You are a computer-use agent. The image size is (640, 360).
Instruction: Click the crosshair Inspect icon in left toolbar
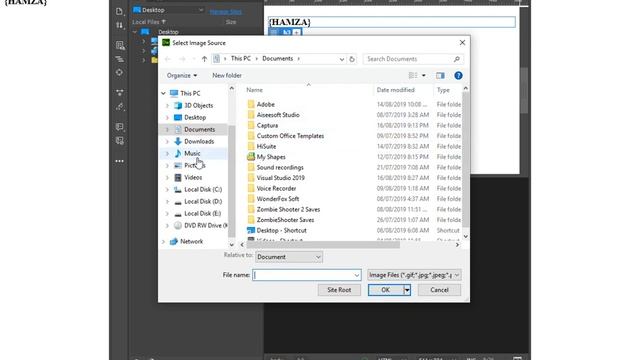[x=119, y=72]
